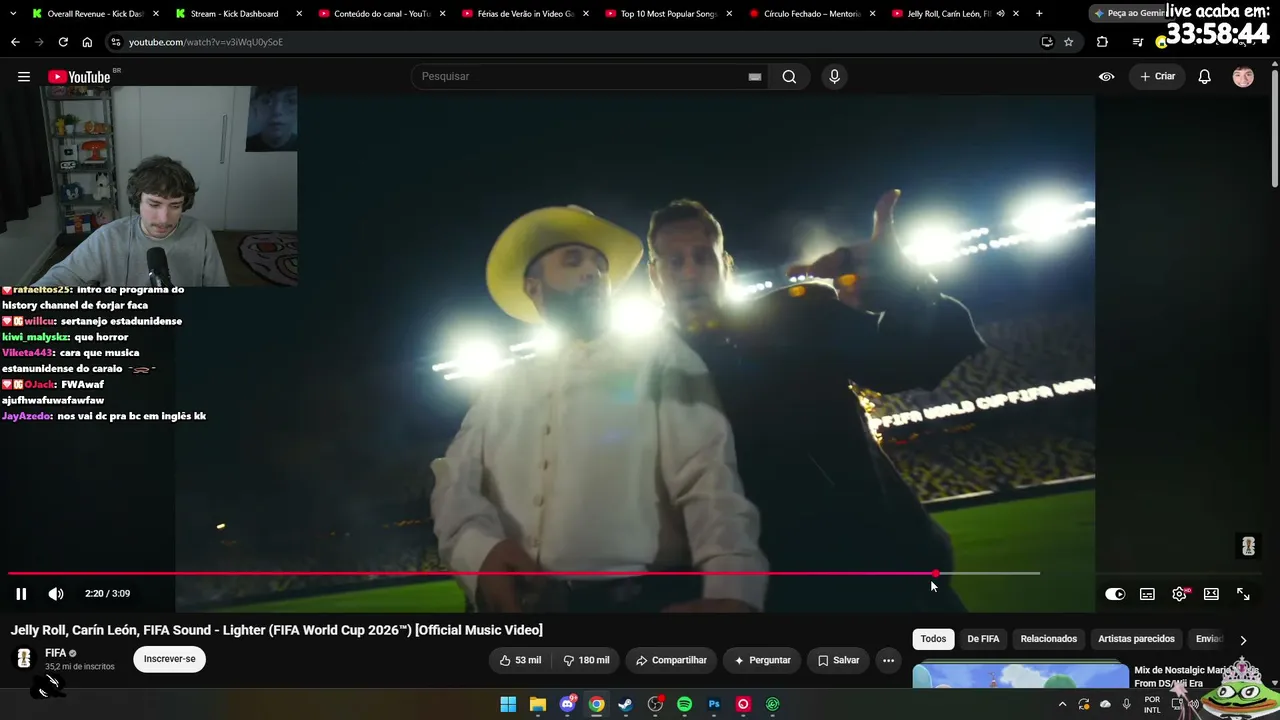Switch to Círculo Fechado – Mentoria tab
The height and width of the screenshot is (720, 1280).
pyautogui.click(x=812, y=14)
